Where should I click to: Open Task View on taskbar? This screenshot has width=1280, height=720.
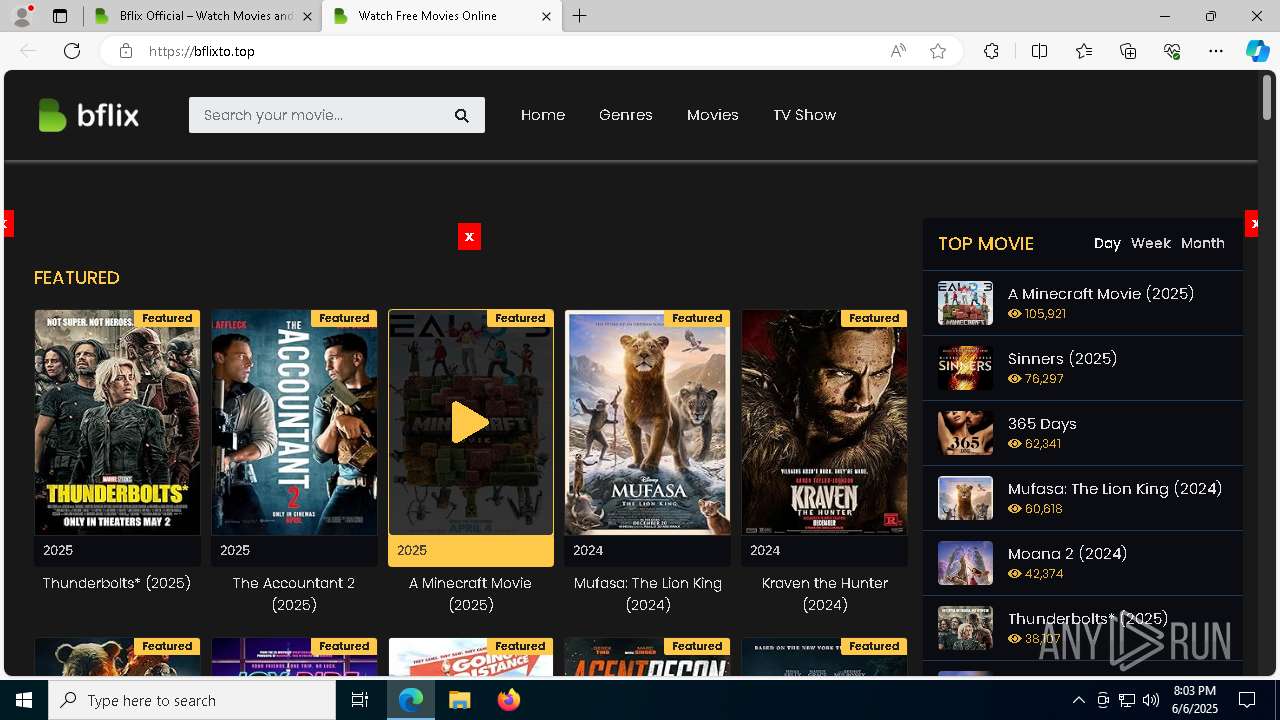tap(360, 700)
